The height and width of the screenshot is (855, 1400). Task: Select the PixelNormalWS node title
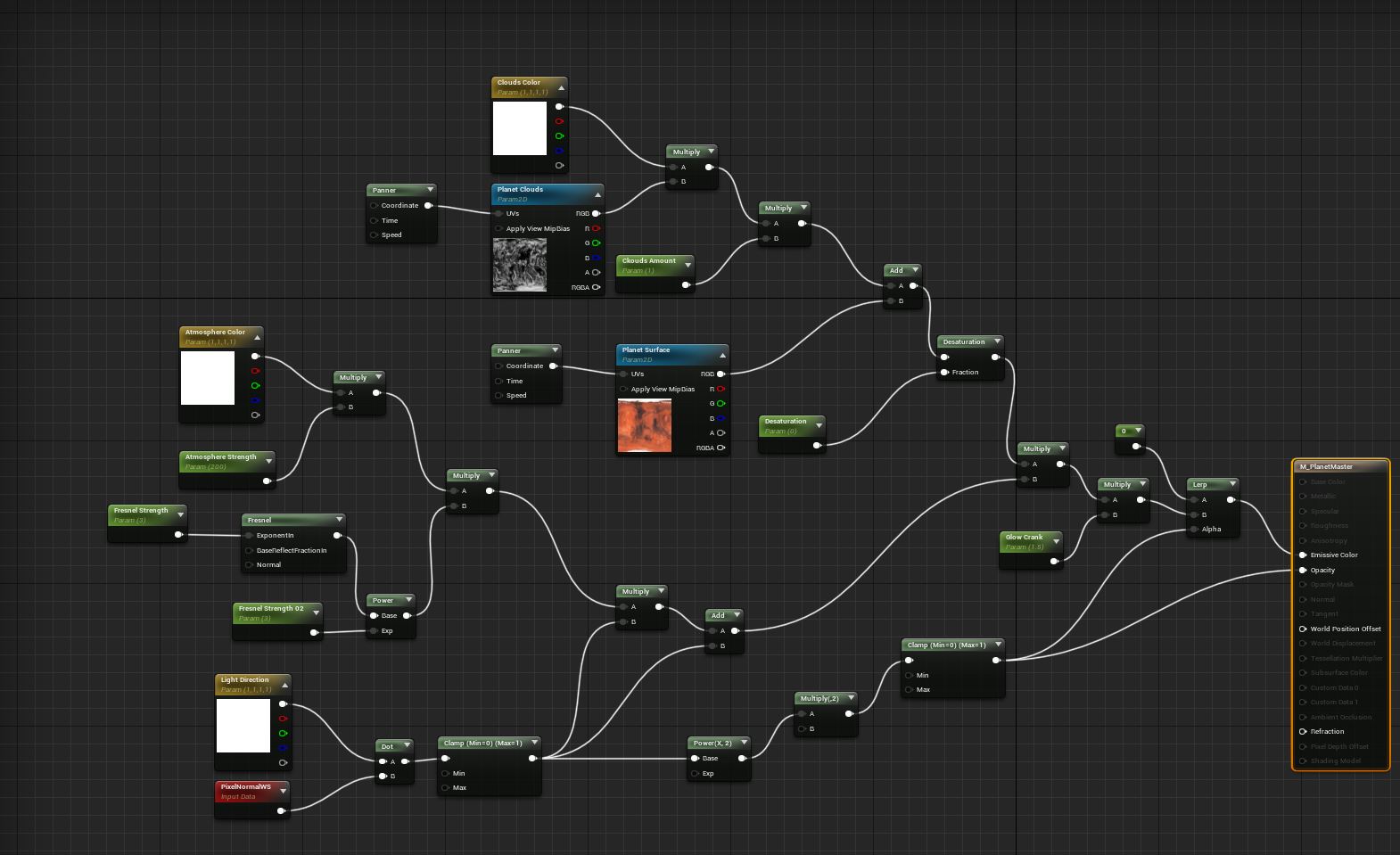point(245,787)
